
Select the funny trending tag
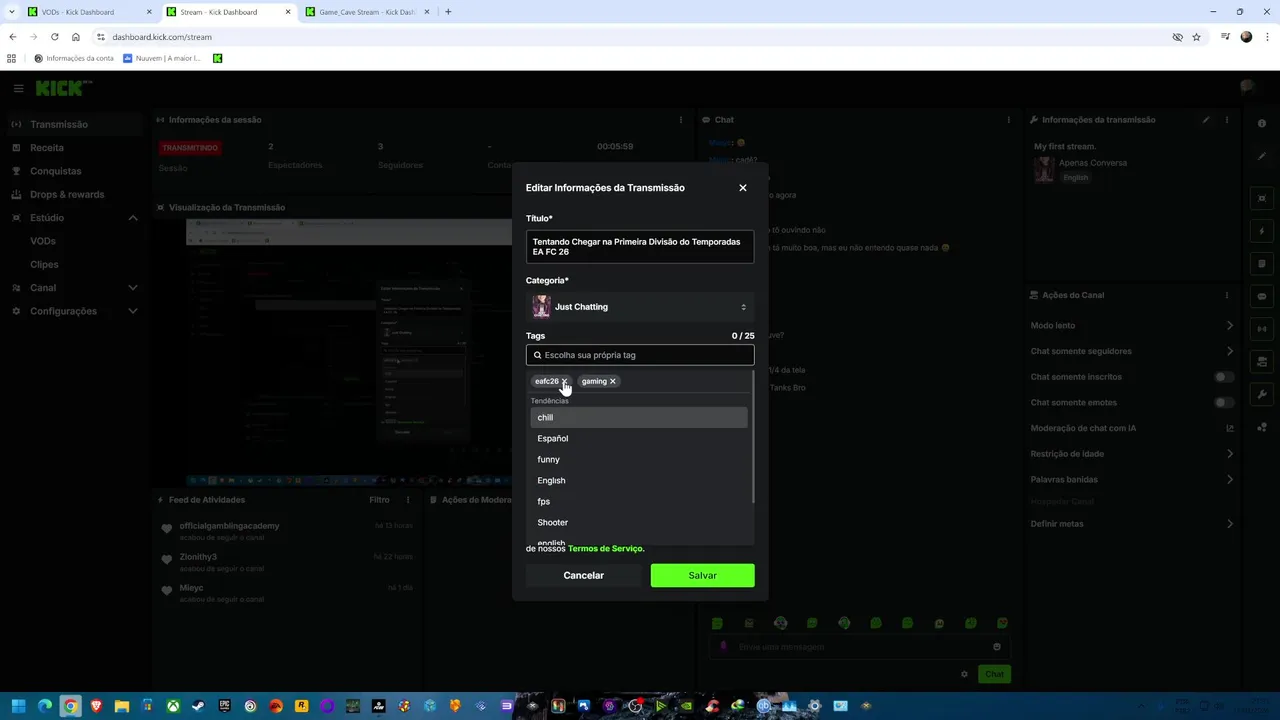tap(638, 459)
